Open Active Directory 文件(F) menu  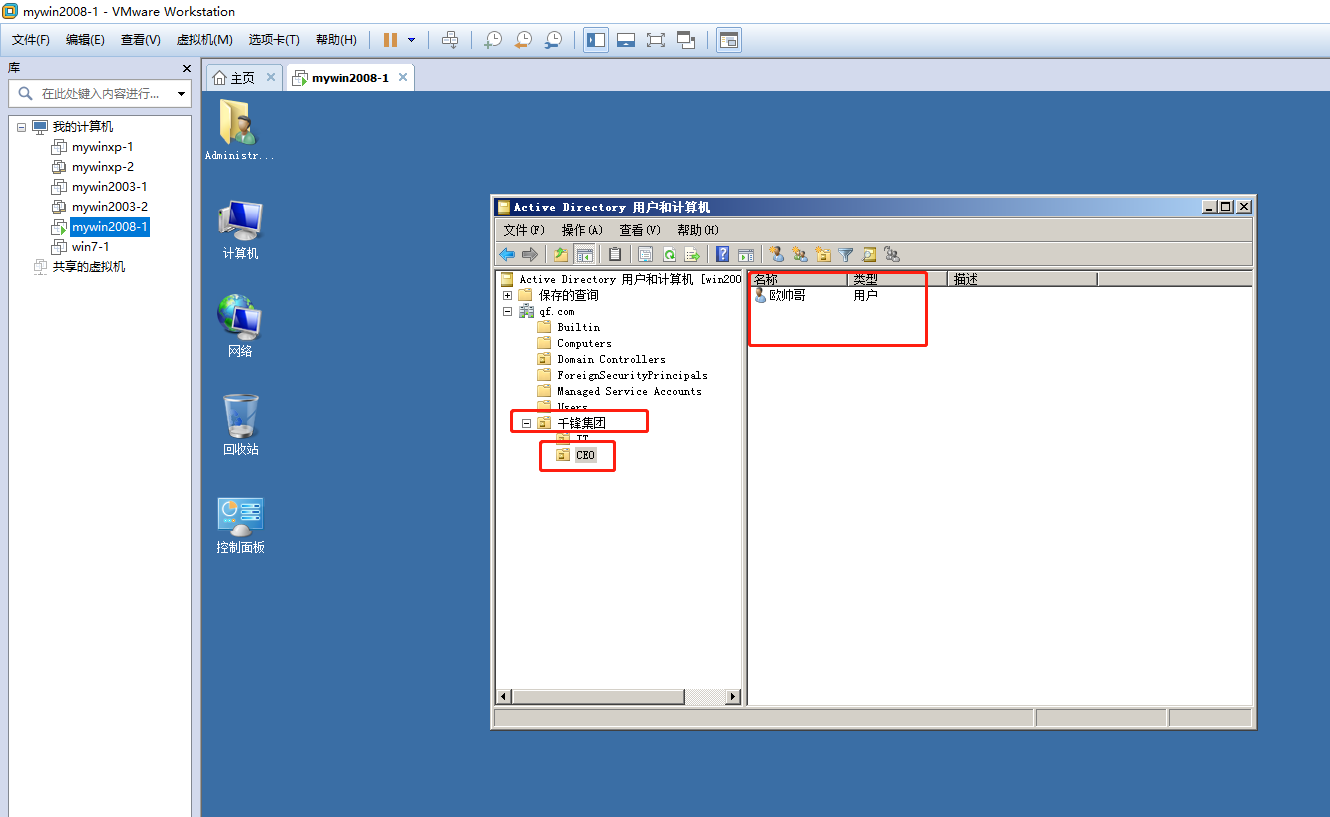point(524,230)
